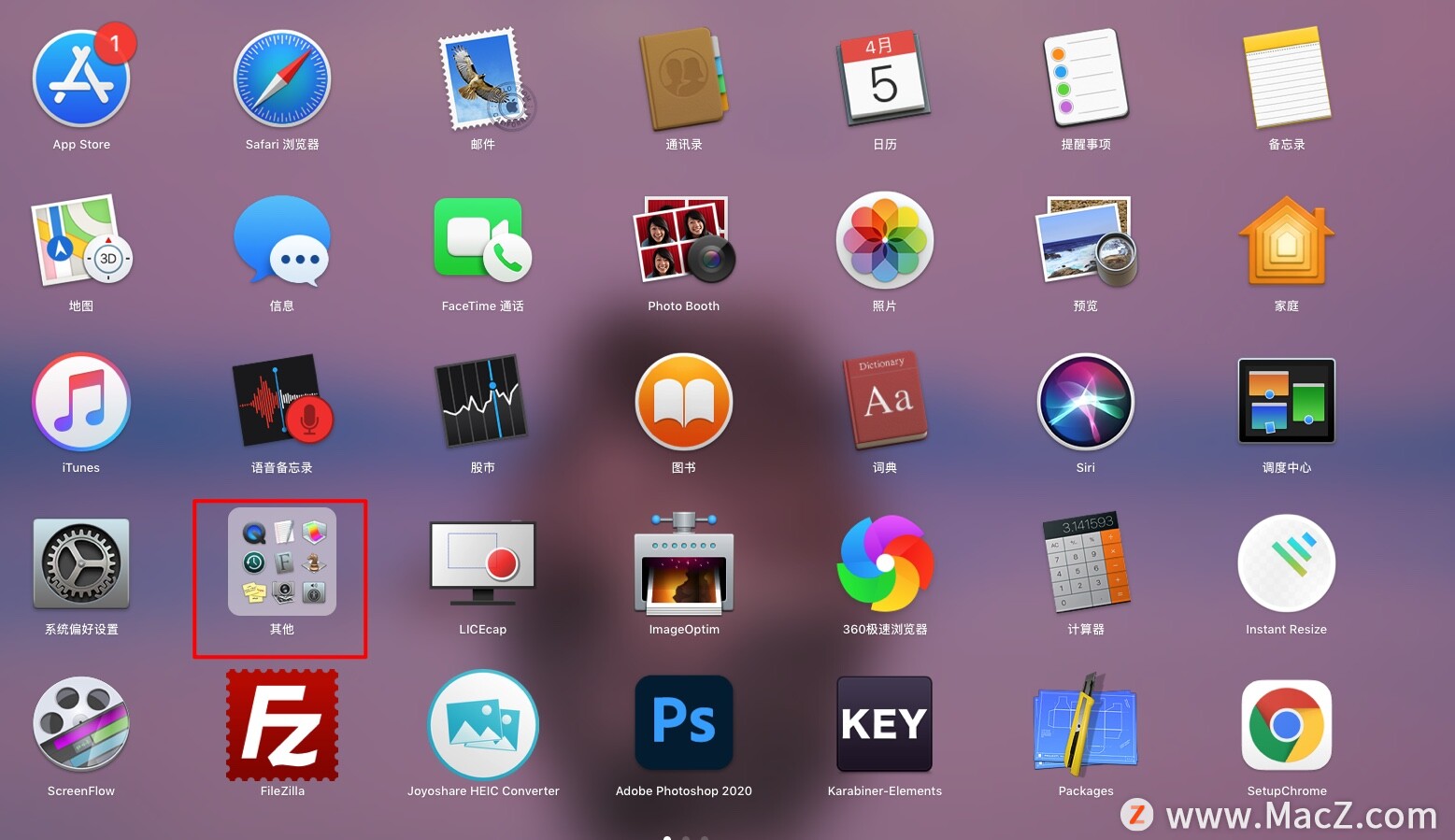The height and width of the screenshot is (840, 1455).
Task: Open the 词典 dictionary app
Action: tap(884, 402)
